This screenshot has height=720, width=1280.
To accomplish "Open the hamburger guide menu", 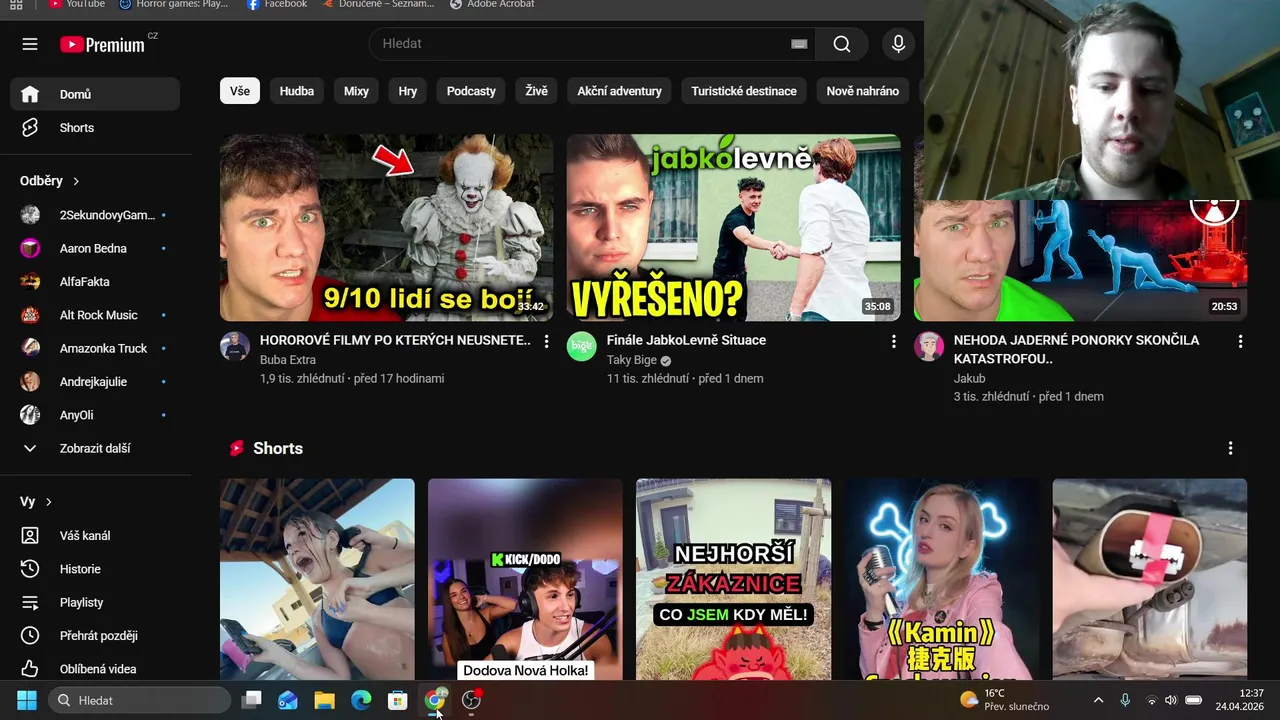I will coord(30,44).
